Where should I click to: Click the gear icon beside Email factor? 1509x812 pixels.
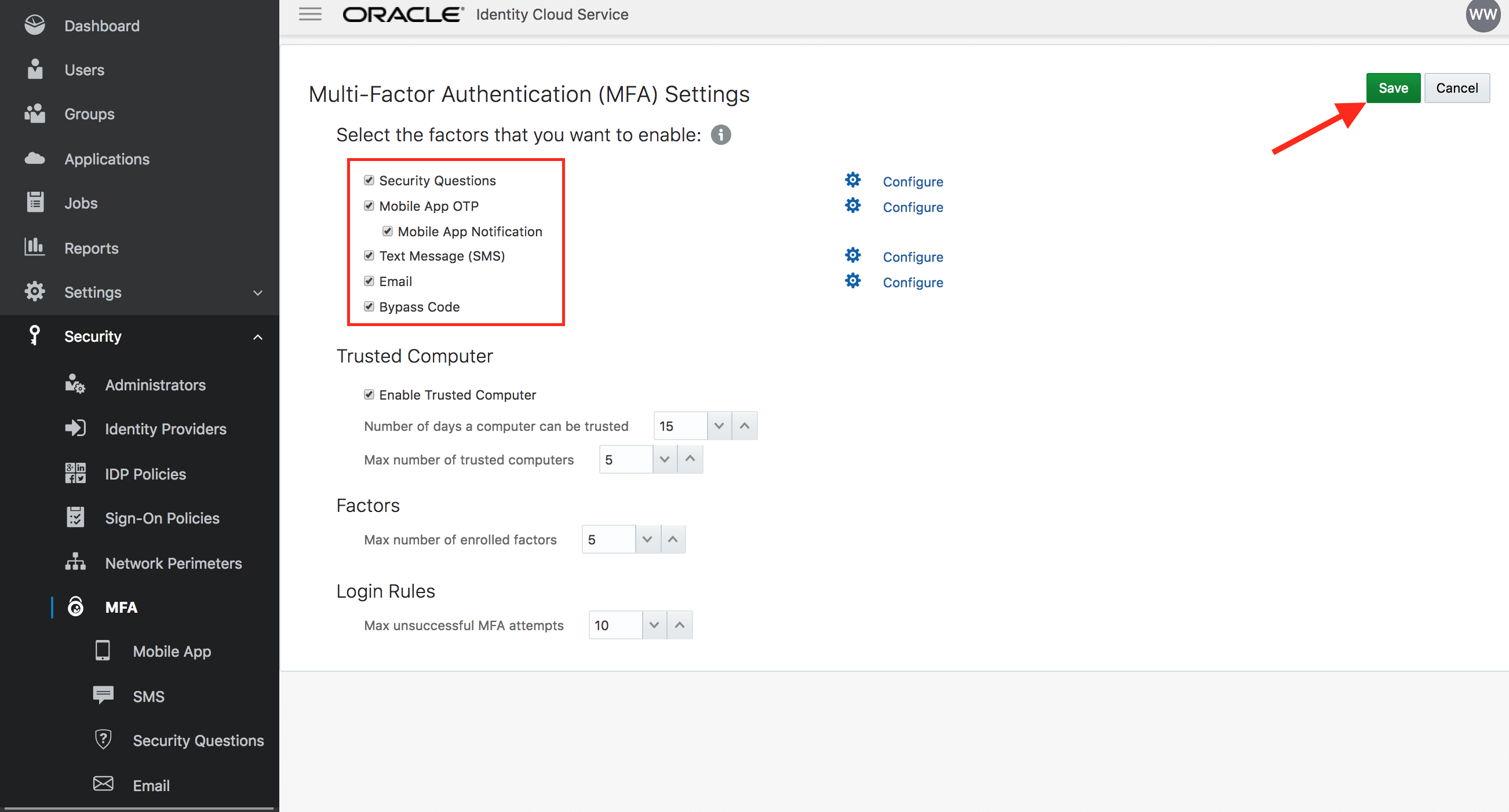coord(852,281)
